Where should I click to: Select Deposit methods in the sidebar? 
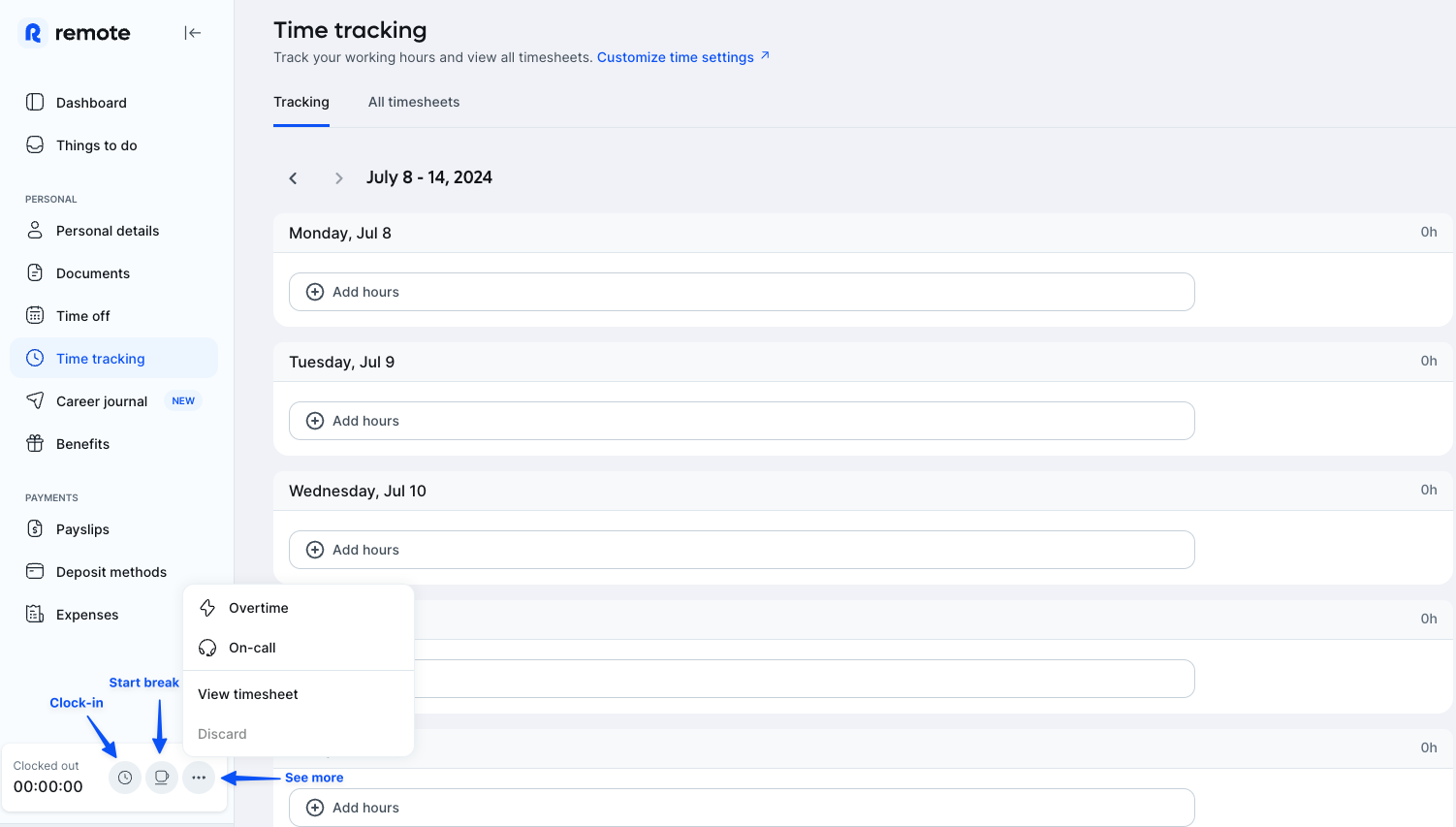click(x=111, y=571)
